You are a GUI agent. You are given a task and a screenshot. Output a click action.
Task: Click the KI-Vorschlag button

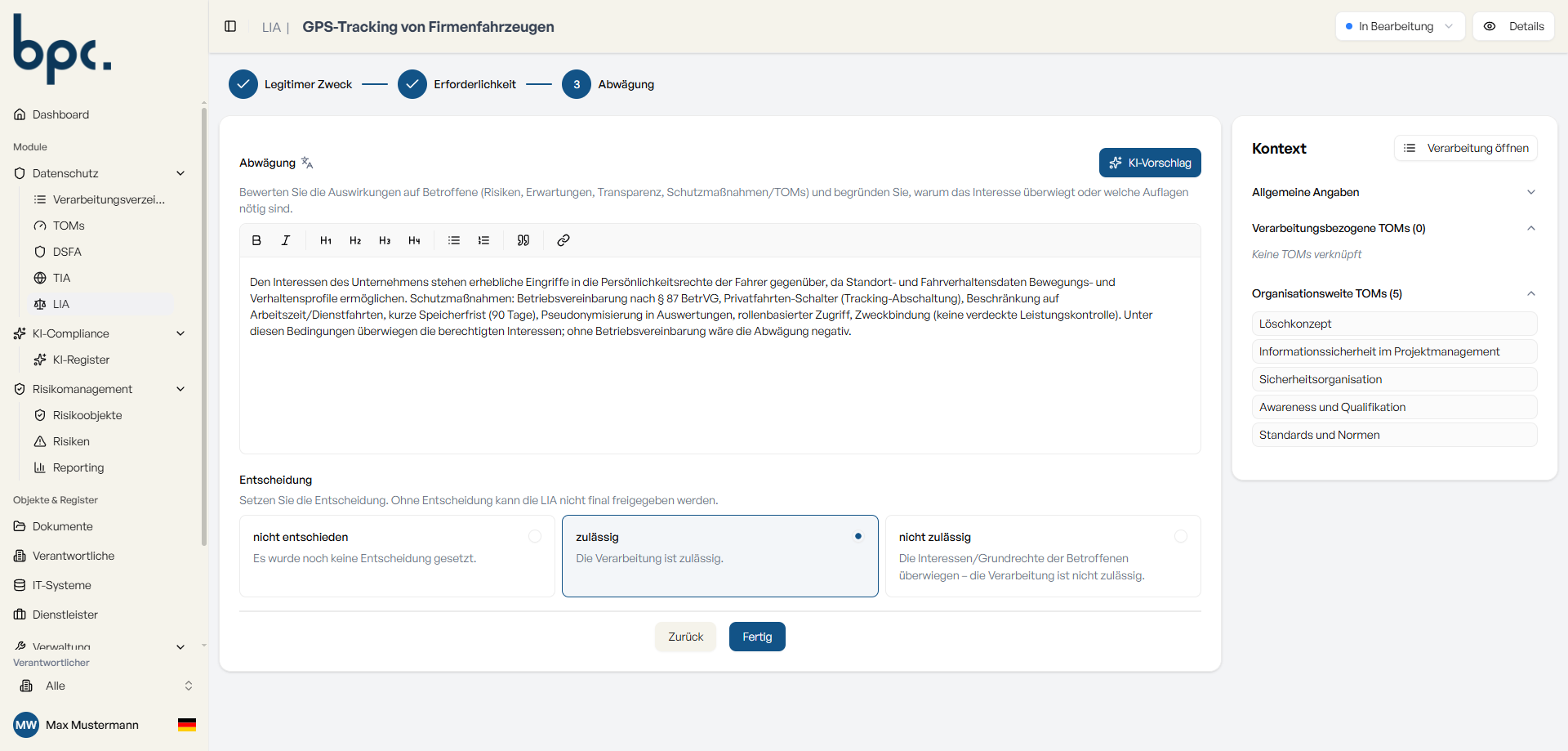pyautogui.click(x=1150, y=163)
